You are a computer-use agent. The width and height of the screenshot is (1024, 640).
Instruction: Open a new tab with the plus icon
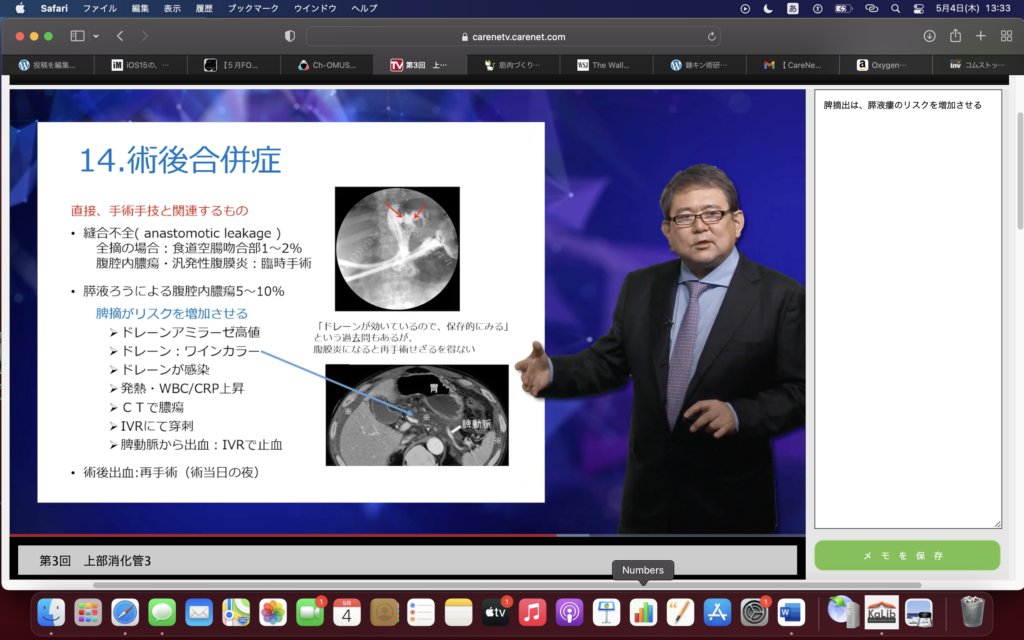coord(980,36)
